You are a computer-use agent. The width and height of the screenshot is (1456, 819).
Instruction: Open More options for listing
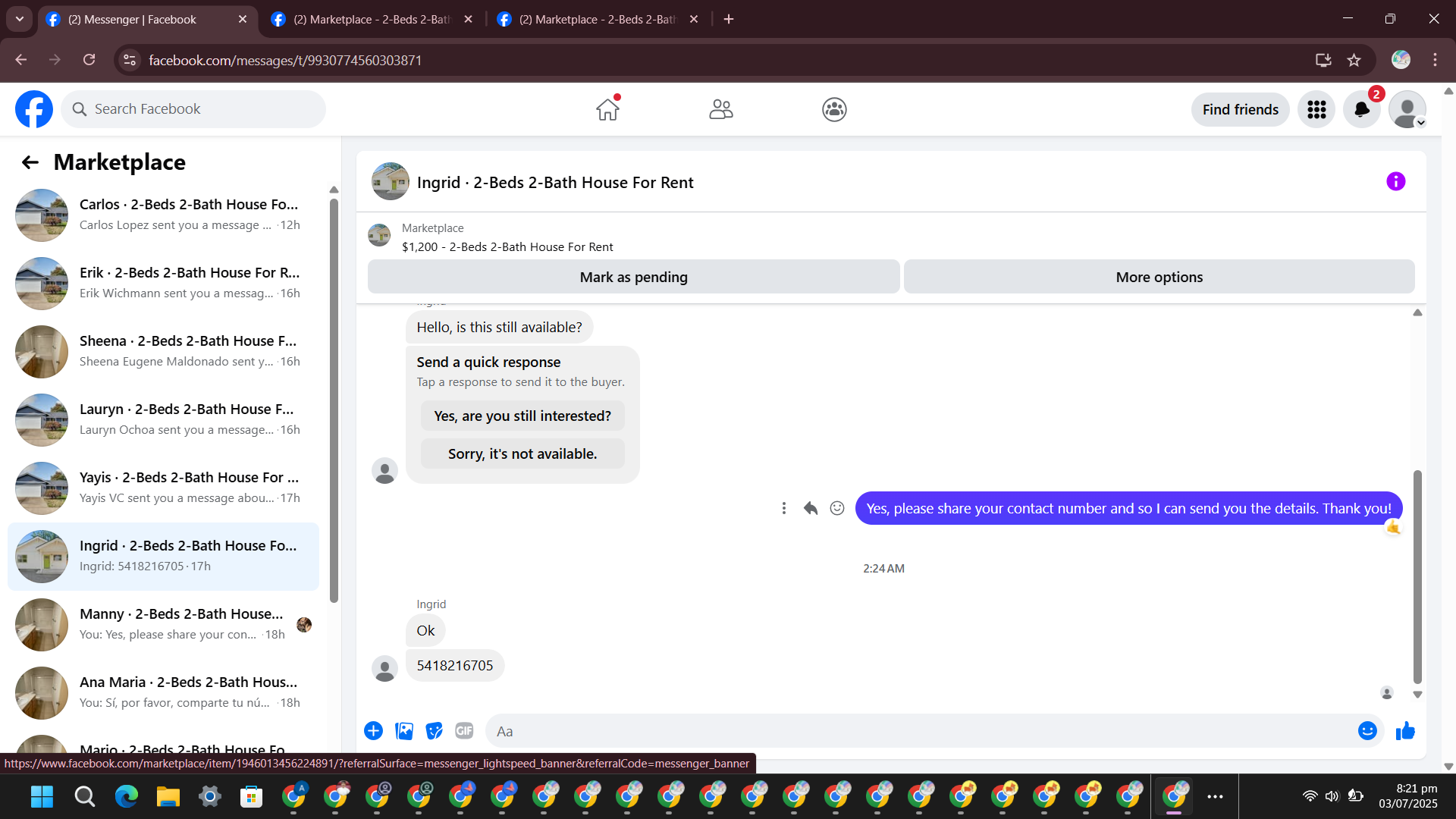click(1159, 278)
